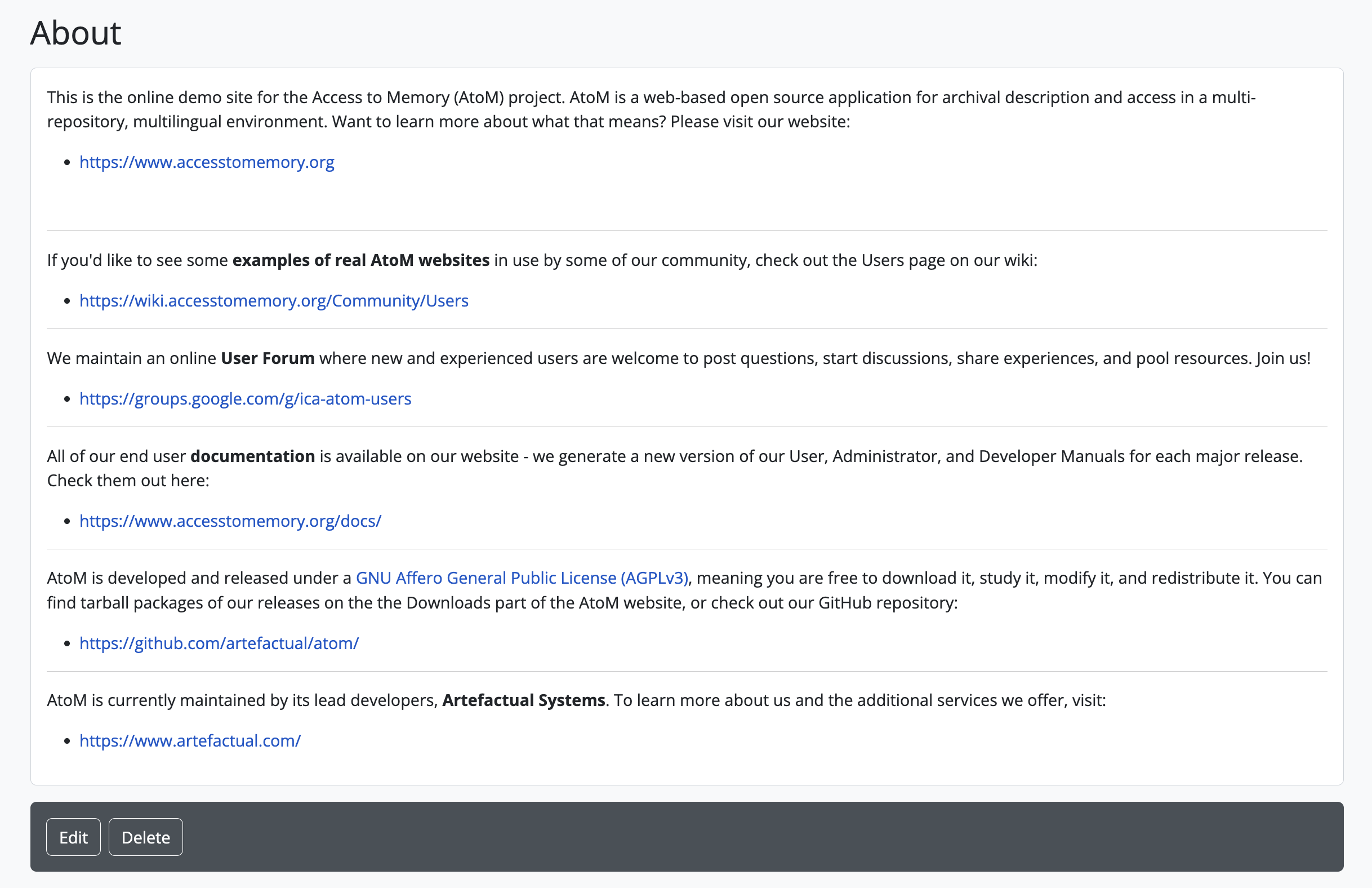
Task: Click the GNU Affero General Public License link
Action: 522,578
